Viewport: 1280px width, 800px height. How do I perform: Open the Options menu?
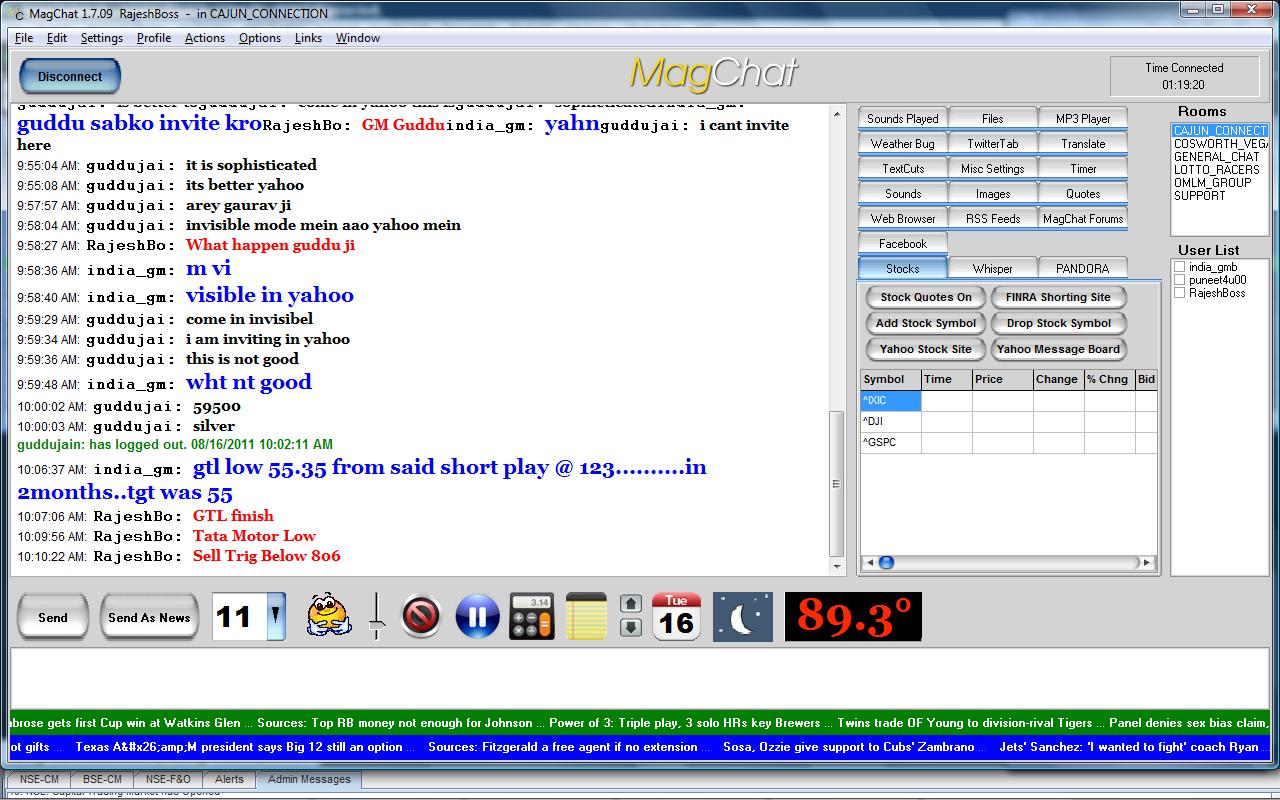click(259, 38)
